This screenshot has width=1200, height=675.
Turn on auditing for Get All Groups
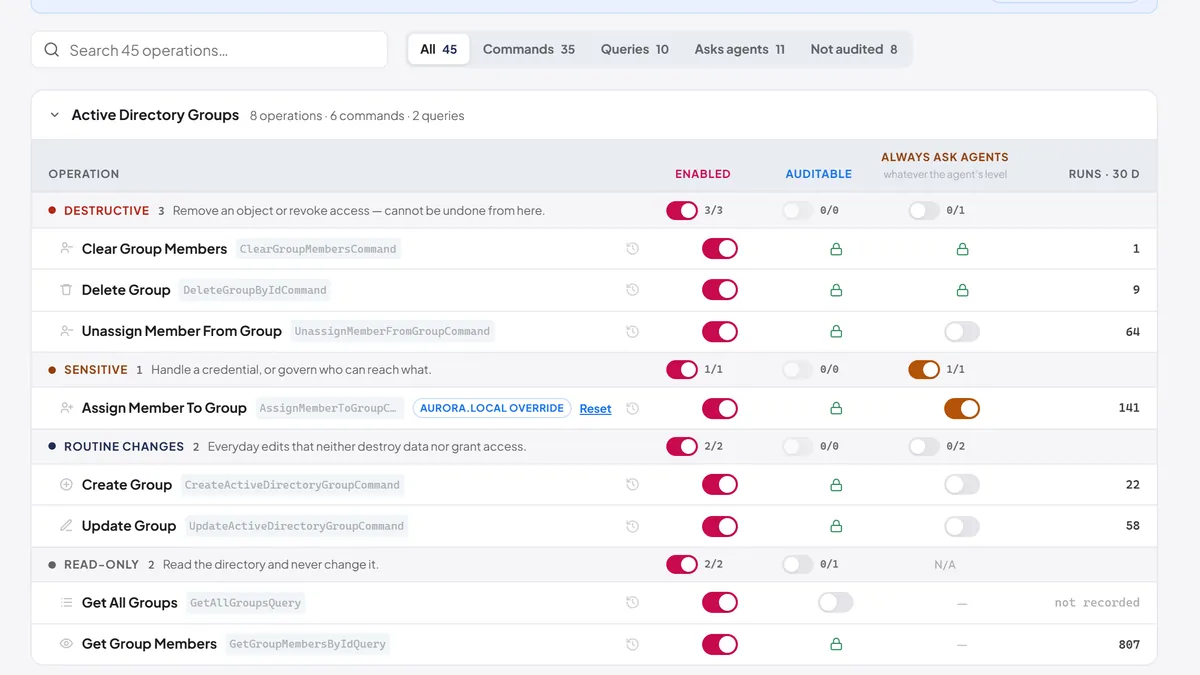click(836, 603)
